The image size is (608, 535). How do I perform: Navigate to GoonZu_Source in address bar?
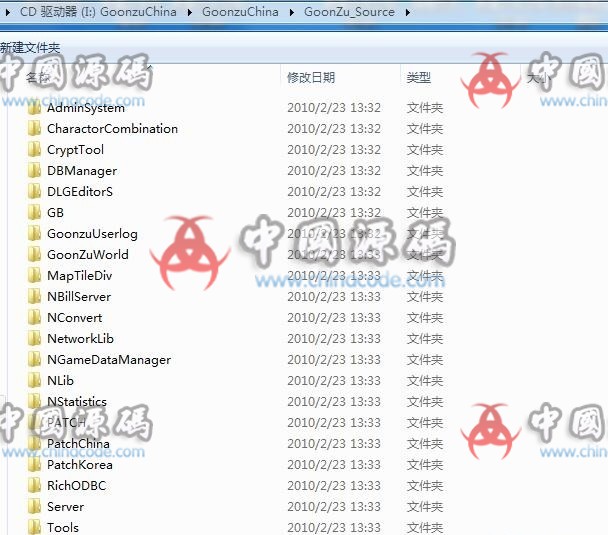tap(349, 13)
